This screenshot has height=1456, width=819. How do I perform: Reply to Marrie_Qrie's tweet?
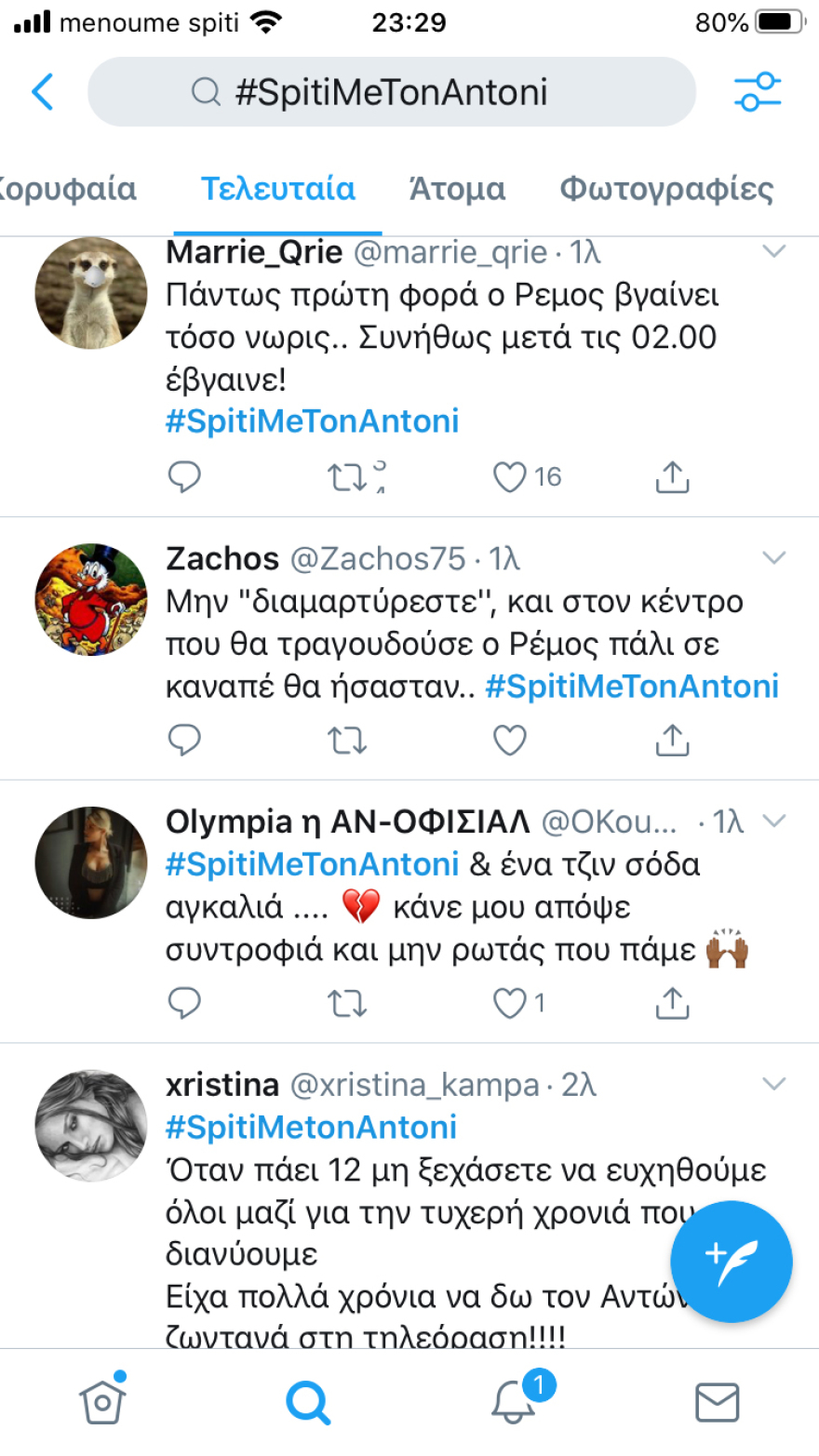coord(184,476)
